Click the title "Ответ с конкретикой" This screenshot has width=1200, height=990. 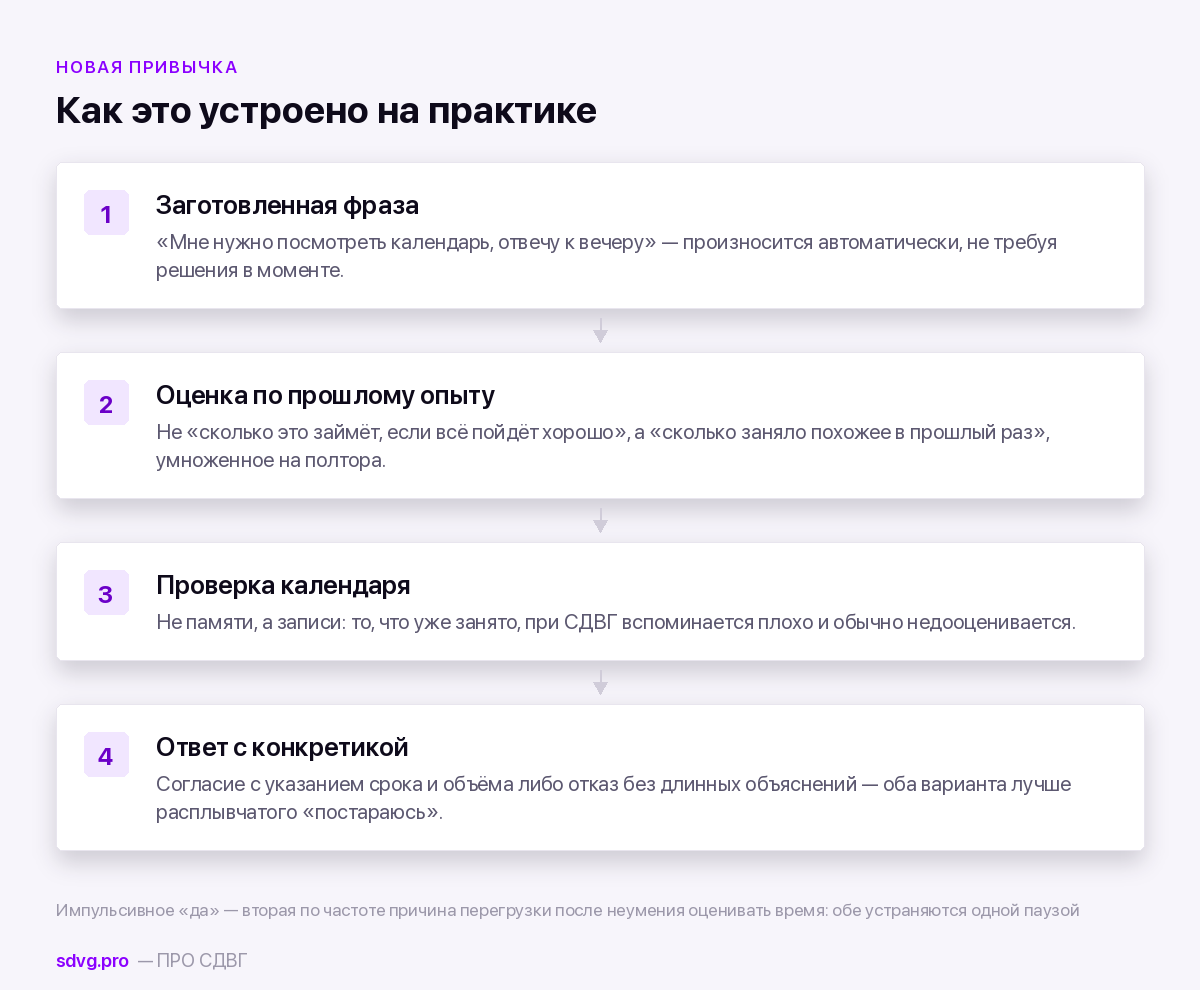click(x=282, y=747)
